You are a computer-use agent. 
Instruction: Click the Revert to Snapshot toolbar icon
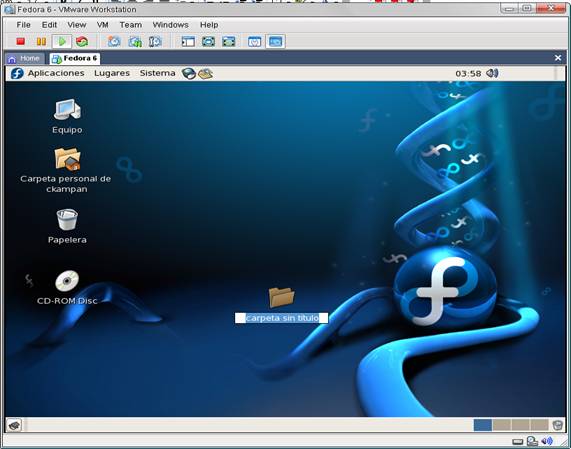coord(135,42)
